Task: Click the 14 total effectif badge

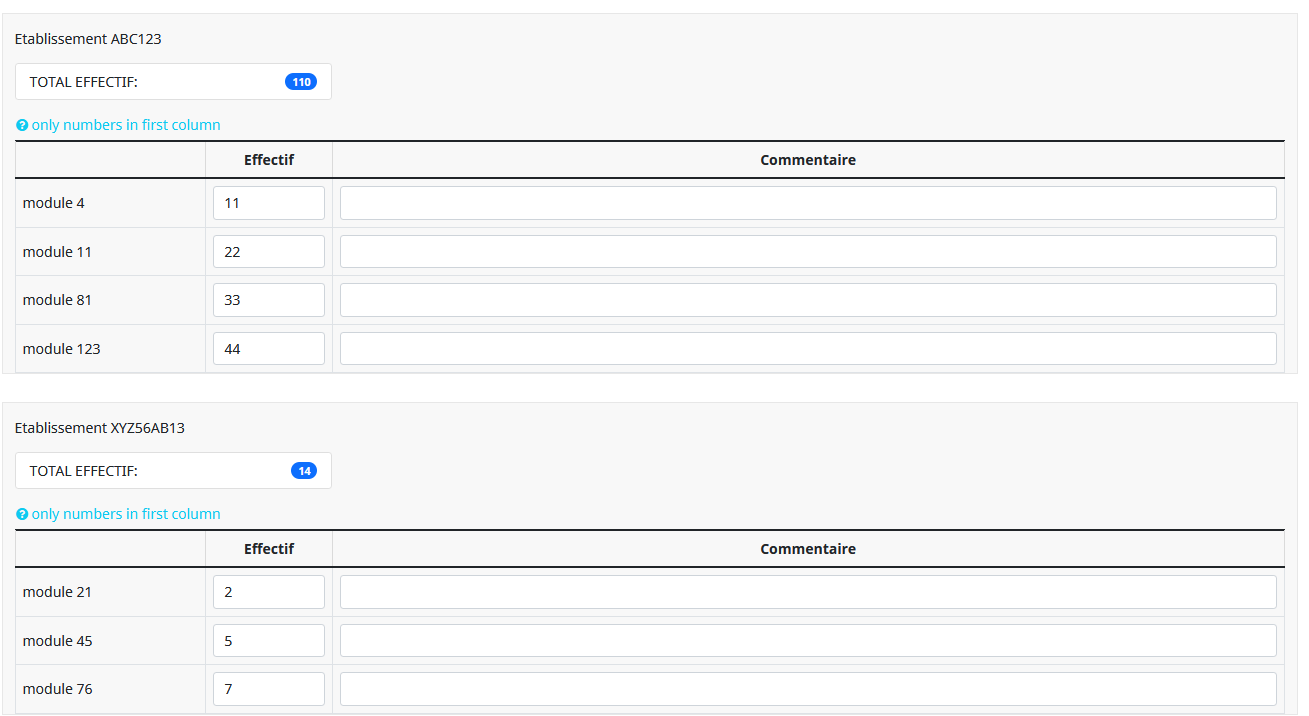Action: [304, 471]
